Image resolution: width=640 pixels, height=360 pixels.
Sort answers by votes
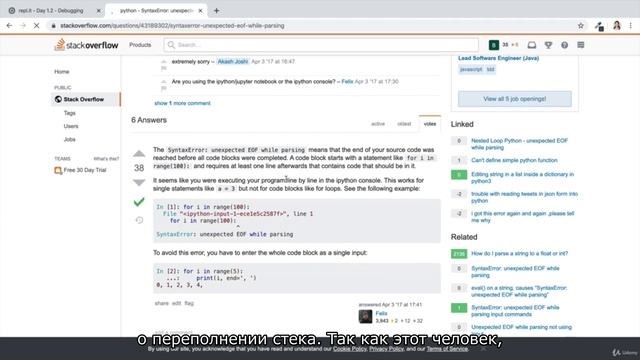pos(430,124)
